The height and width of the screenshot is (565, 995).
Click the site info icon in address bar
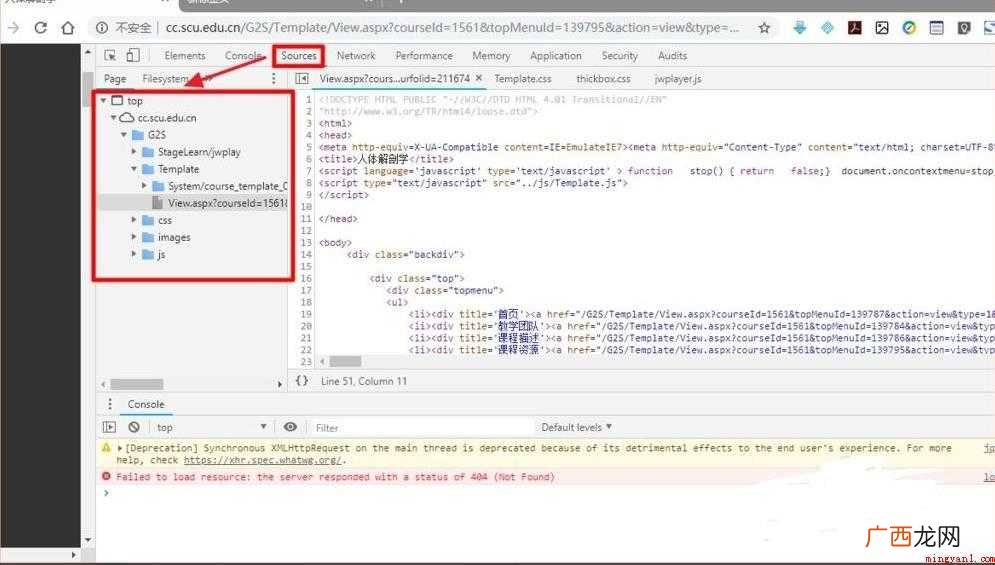(101, 28)
